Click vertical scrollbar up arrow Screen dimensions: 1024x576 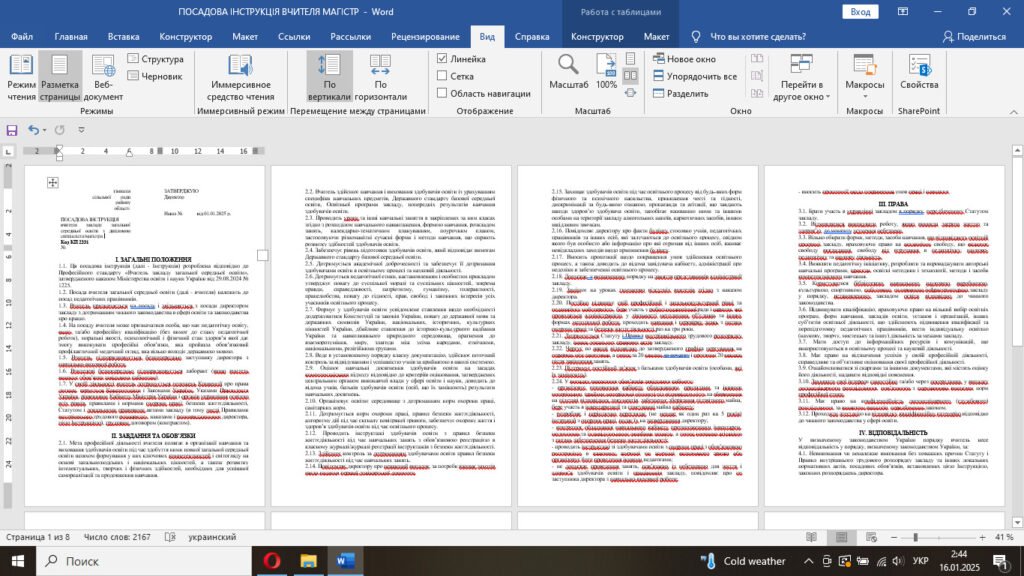(1017, 150)
